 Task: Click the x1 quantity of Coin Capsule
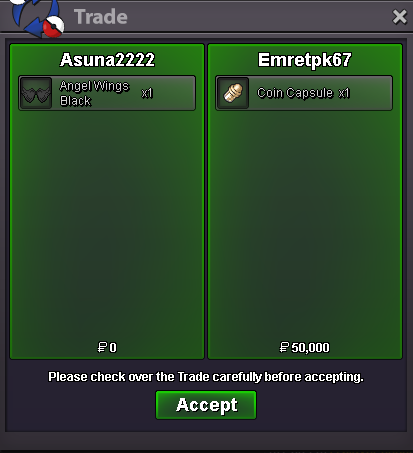[x=344, y=93]
